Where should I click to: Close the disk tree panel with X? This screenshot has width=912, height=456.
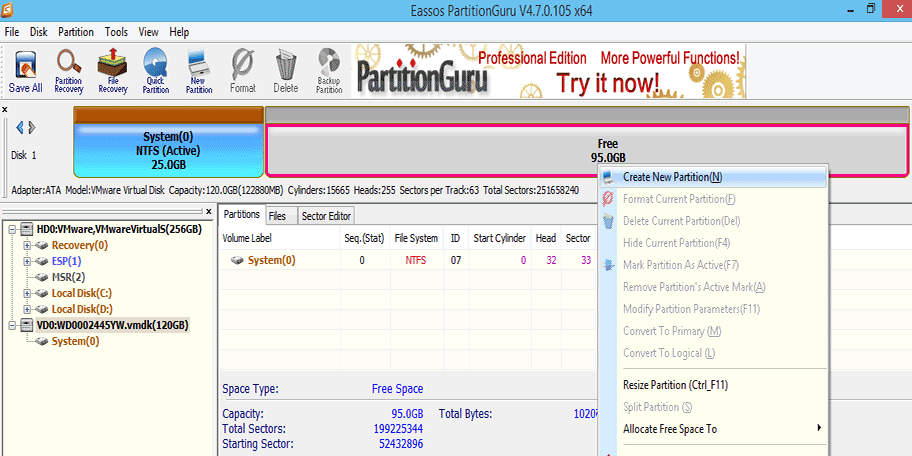click(x=209, y=211)
